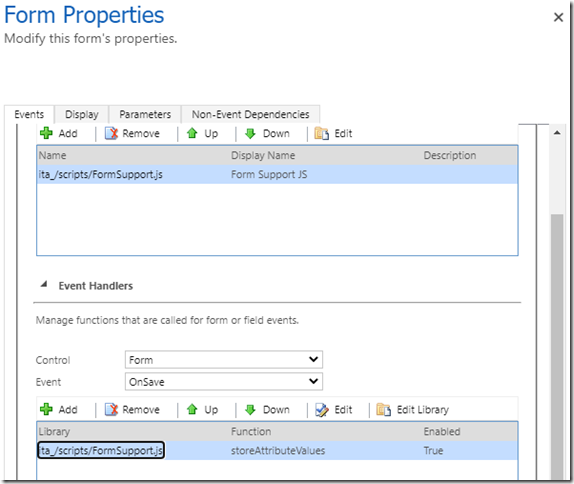Open the Parameters tab
This screenshot has width=574, height=484.
[145, 114]
